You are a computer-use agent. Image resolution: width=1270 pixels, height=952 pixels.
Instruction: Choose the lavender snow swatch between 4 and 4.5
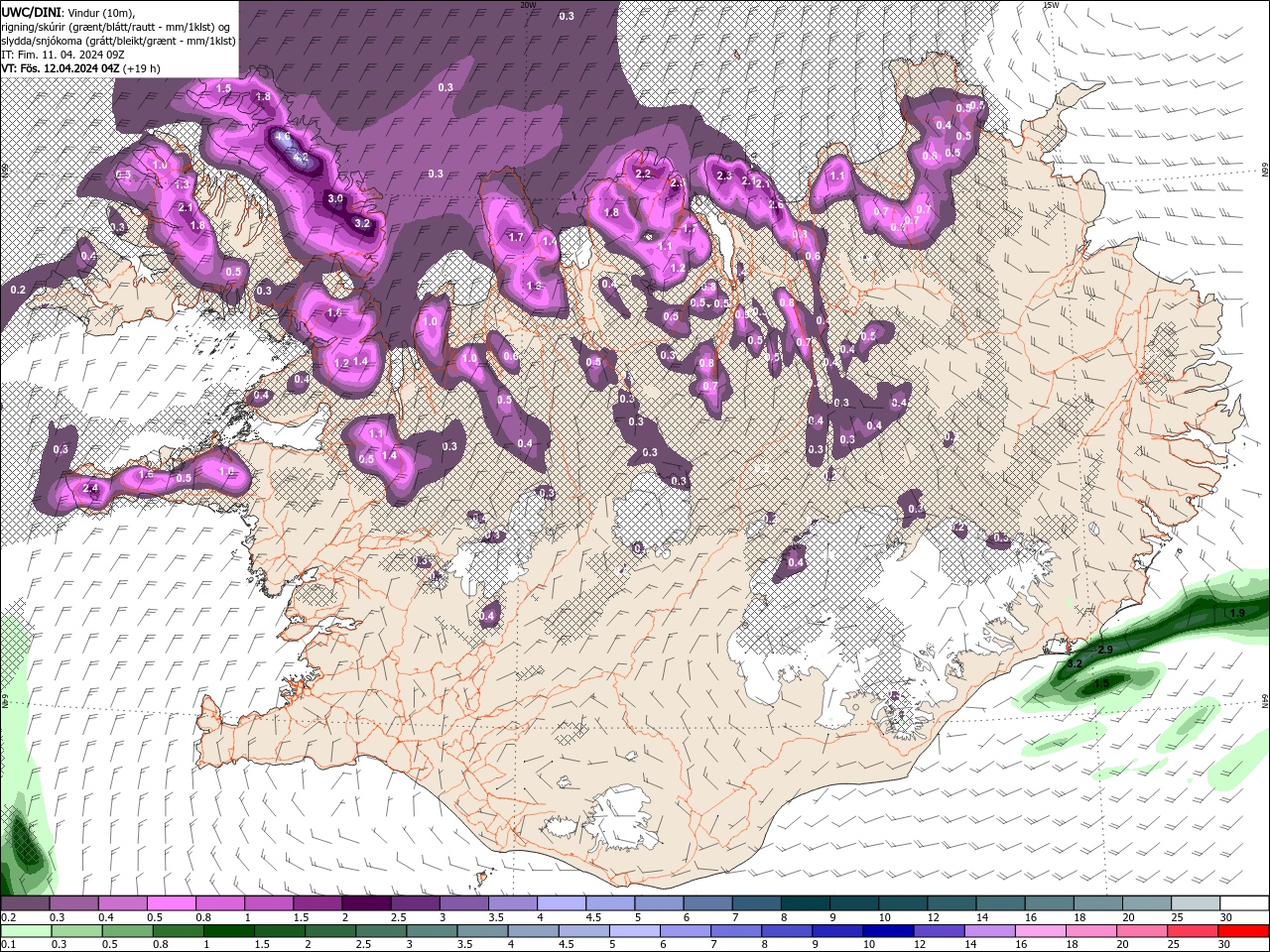pos(561,903)
